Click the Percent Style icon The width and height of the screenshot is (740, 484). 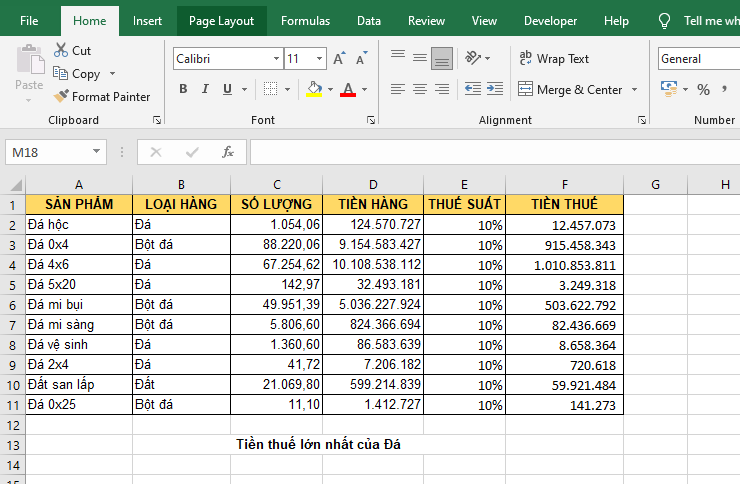pyautogui.click(x=703, y=89)
